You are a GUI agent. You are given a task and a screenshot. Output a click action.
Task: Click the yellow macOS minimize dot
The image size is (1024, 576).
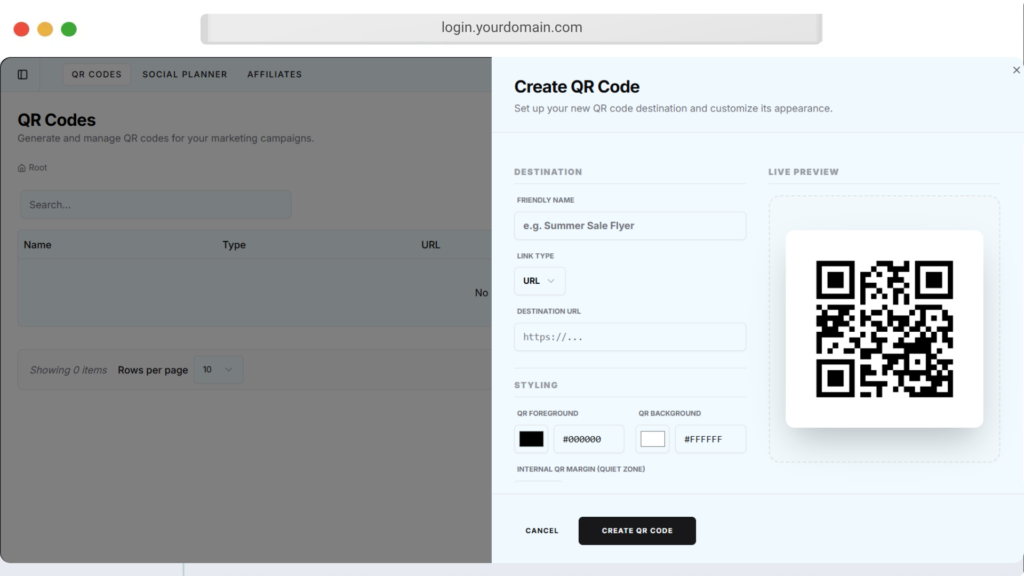pos(45,29)
